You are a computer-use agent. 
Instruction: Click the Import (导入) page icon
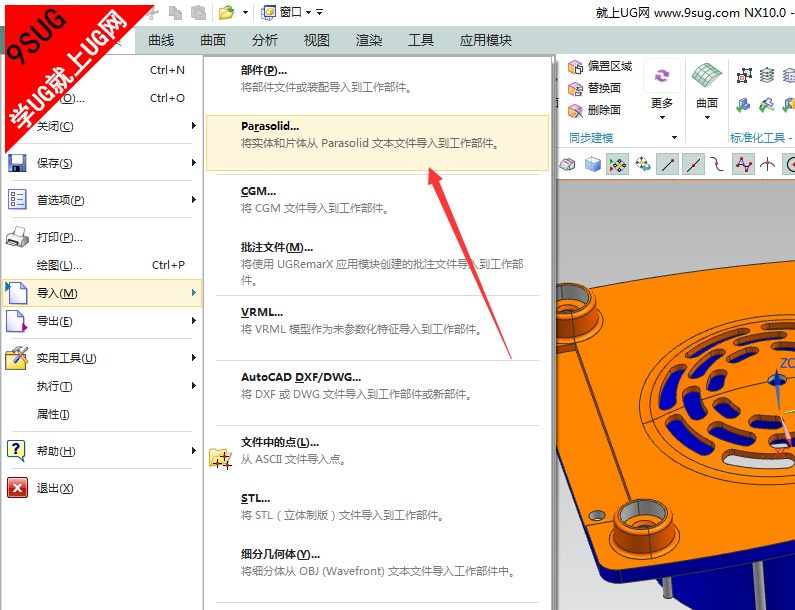[16, 293]
